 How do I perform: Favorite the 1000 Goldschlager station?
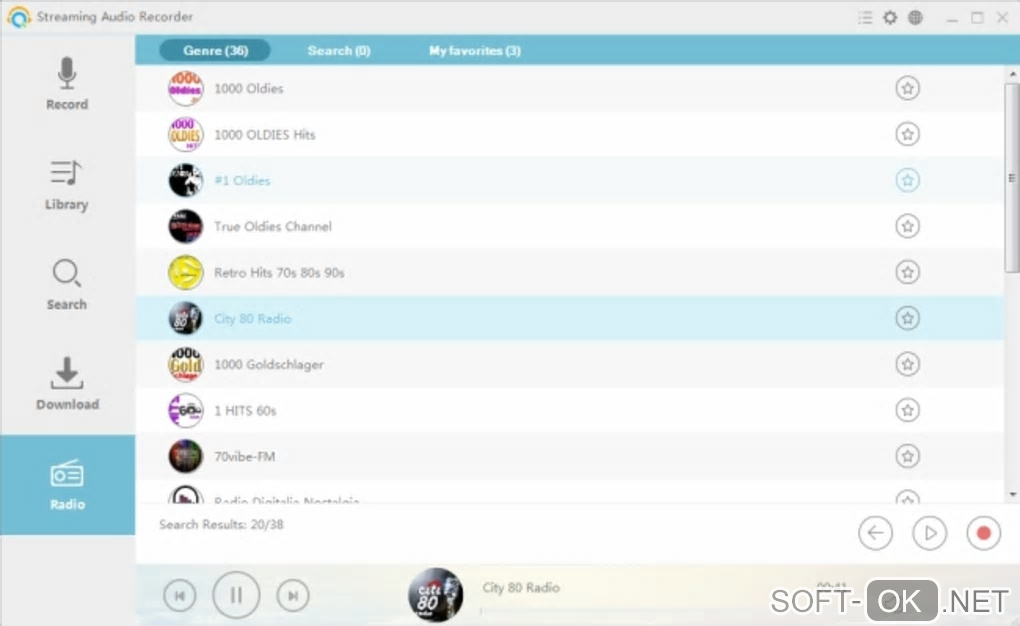click(x=907, y=364)
